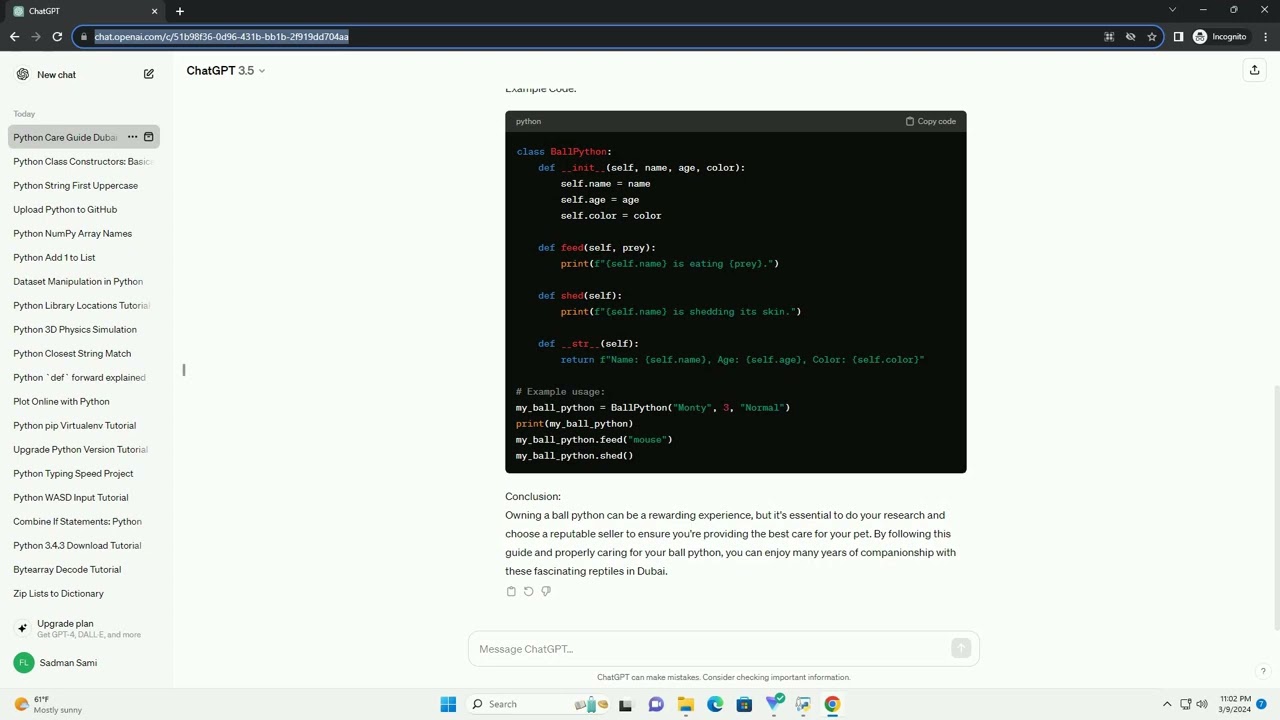Expand the ChatGPT 3.5 model dropdown

pyautogui.click(x=226, y=71)
